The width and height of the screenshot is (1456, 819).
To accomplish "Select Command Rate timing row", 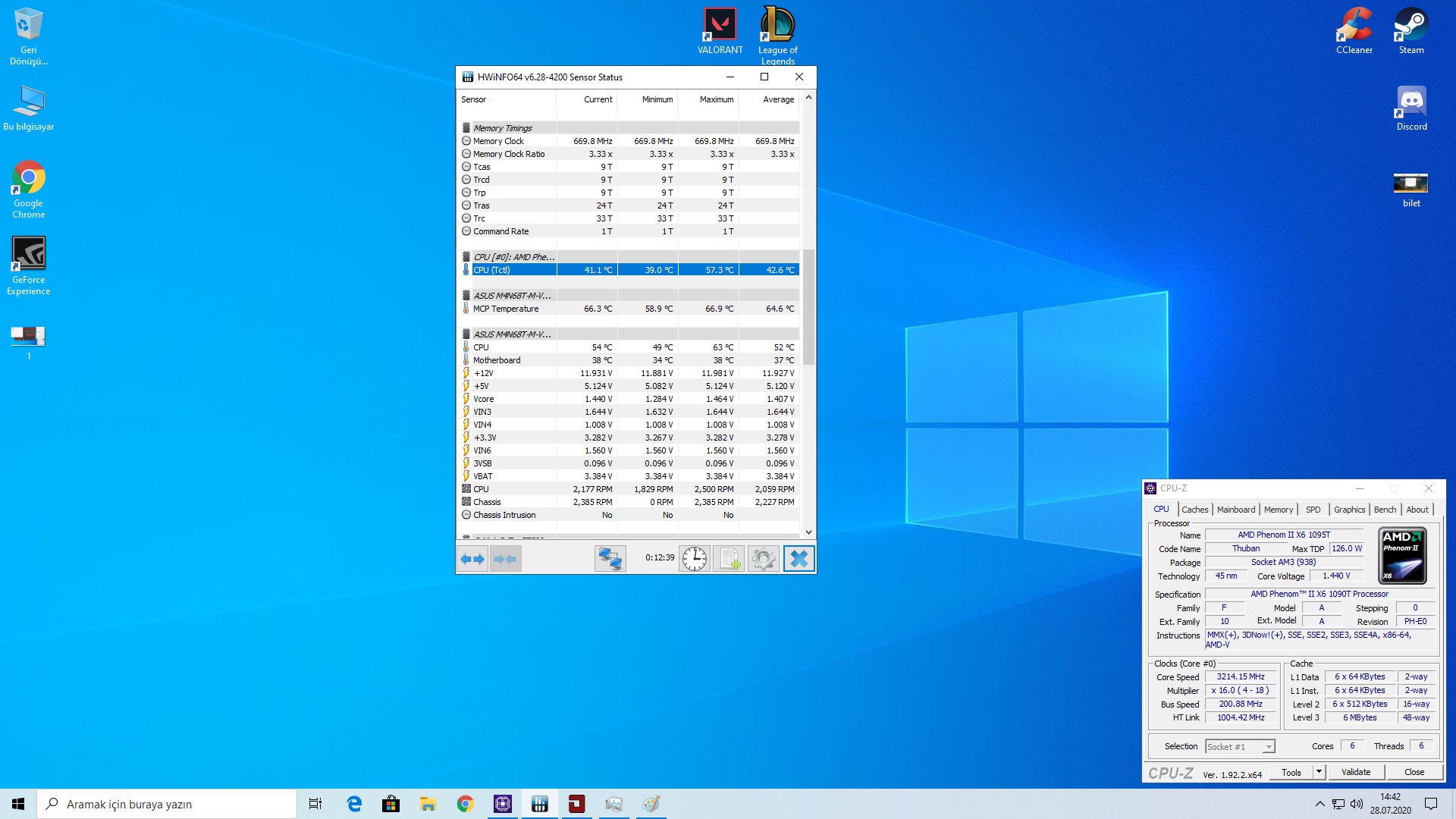I will pos(629,231).
